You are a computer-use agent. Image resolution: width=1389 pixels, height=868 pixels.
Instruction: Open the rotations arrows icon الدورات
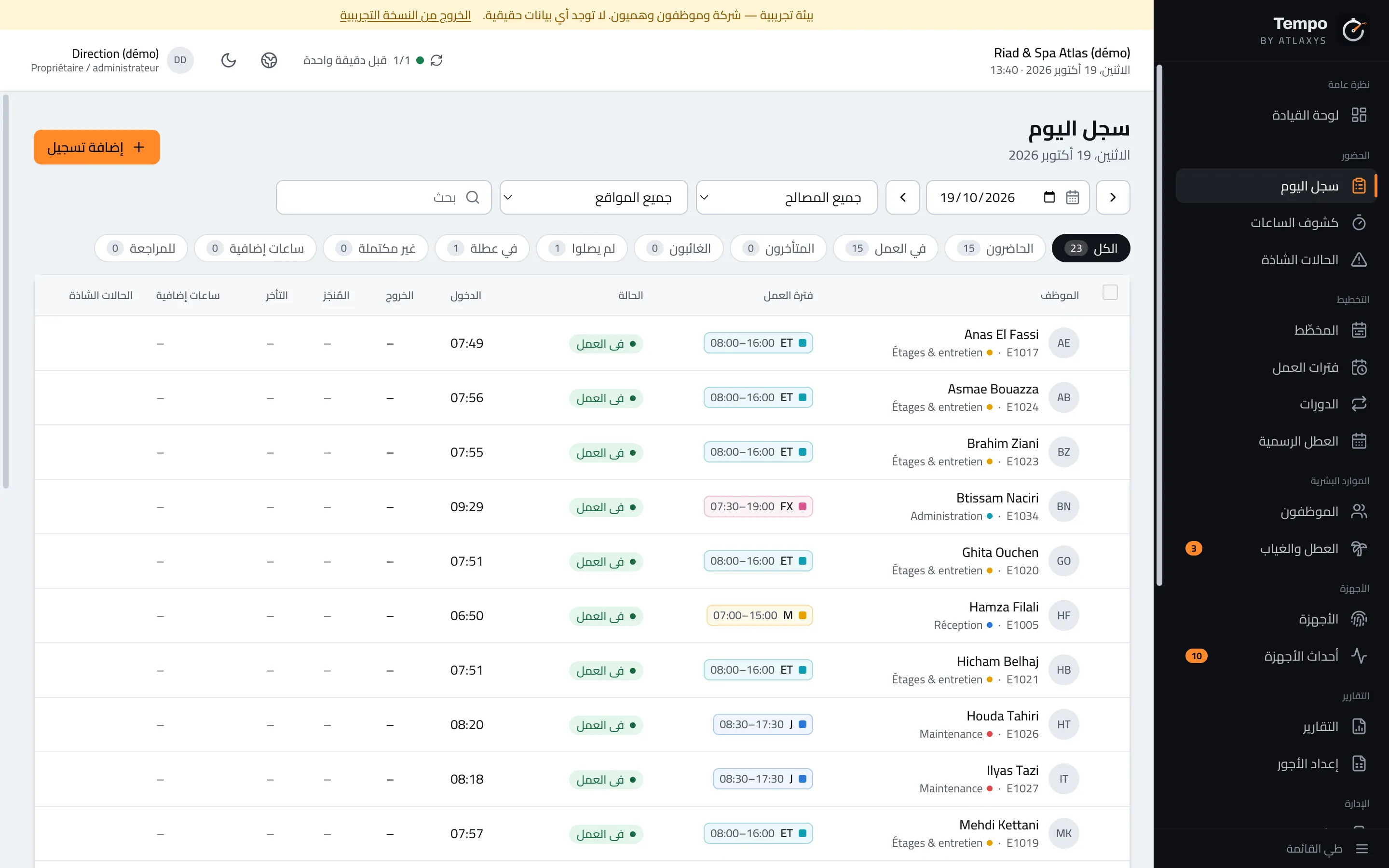click(x=1359, y=404)
